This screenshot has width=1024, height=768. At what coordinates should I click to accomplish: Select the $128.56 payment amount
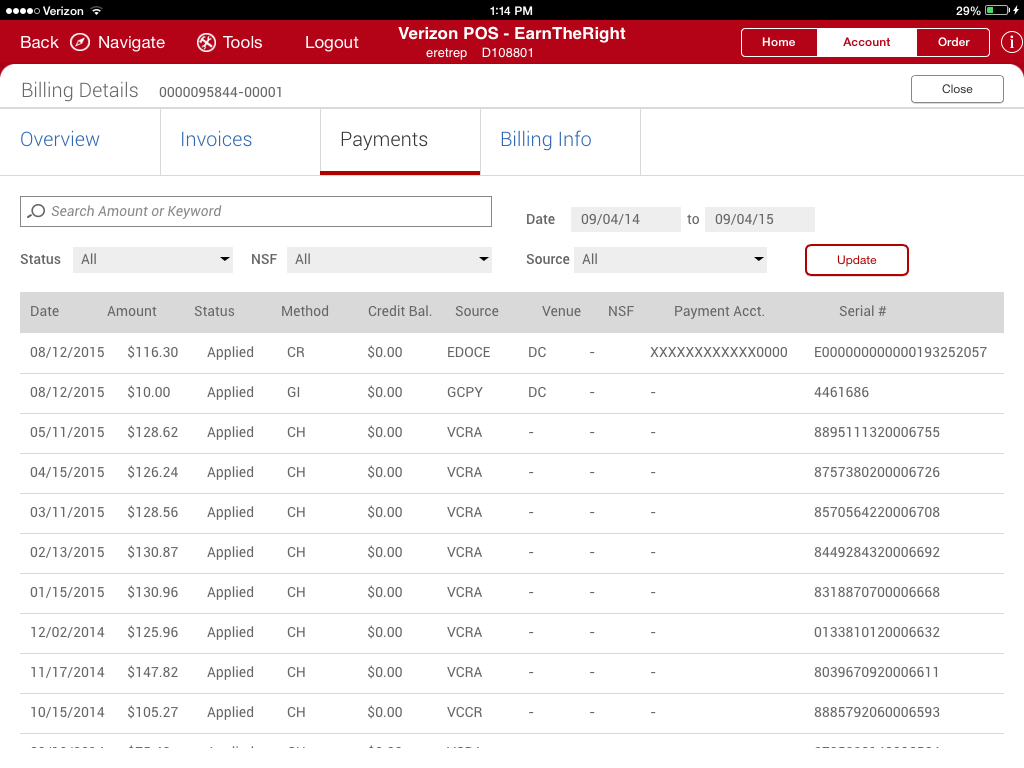[x=153, y=513]
